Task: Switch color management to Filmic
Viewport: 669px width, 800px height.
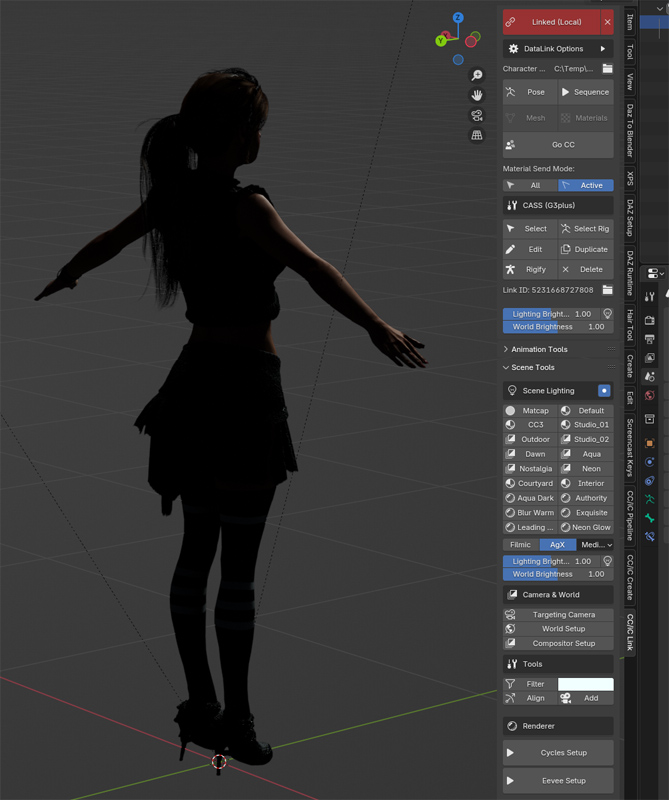Action: 520,545
